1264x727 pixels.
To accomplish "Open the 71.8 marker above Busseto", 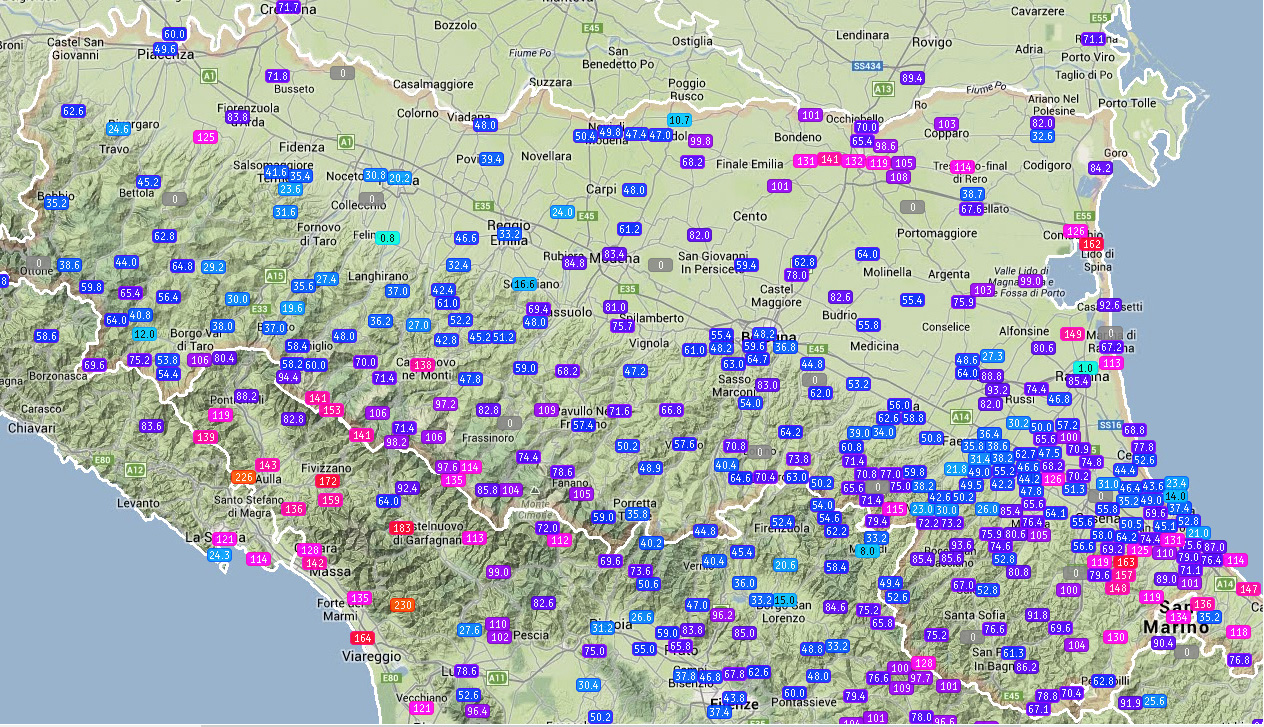I will coord(277,76).
